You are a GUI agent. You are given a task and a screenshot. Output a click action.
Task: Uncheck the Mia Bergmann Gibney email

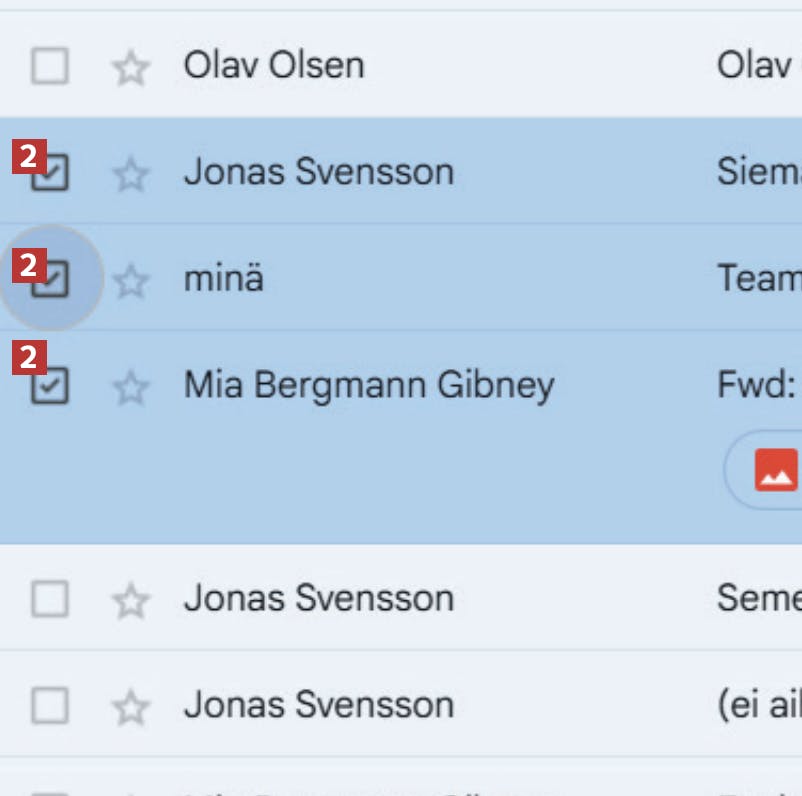(51, 387)
